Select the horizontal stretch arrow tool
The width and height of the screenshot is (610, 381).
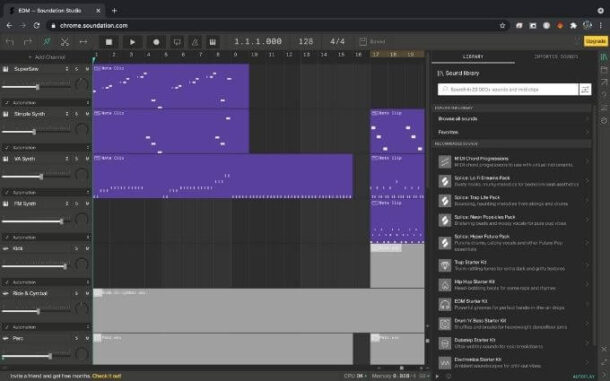(x=84, y=42)
